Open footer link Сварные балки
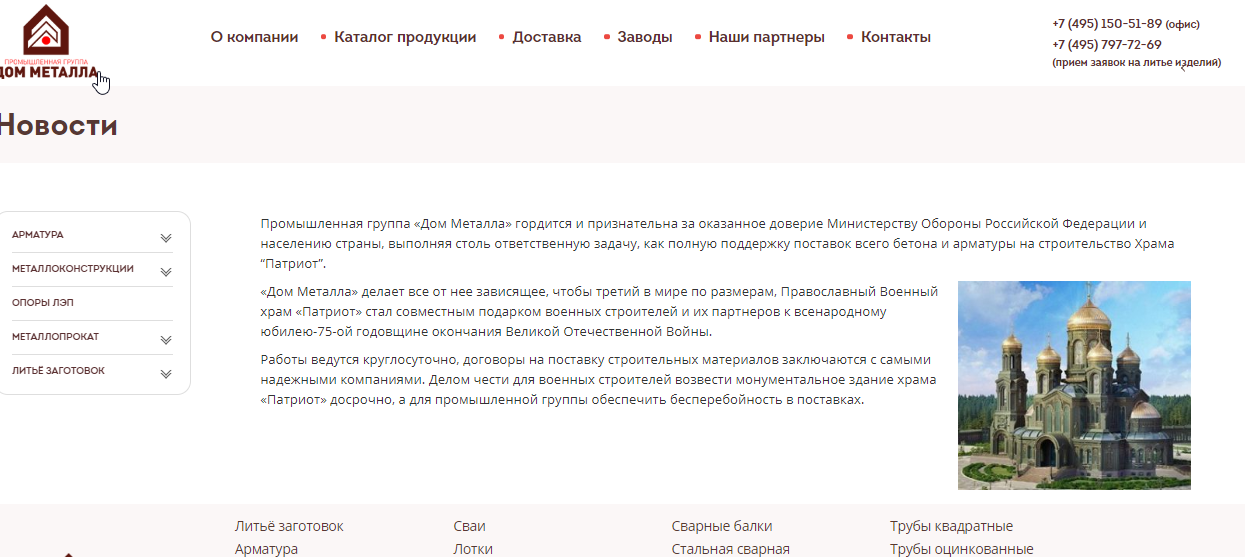1245x557 pixels. coord(722,526)
